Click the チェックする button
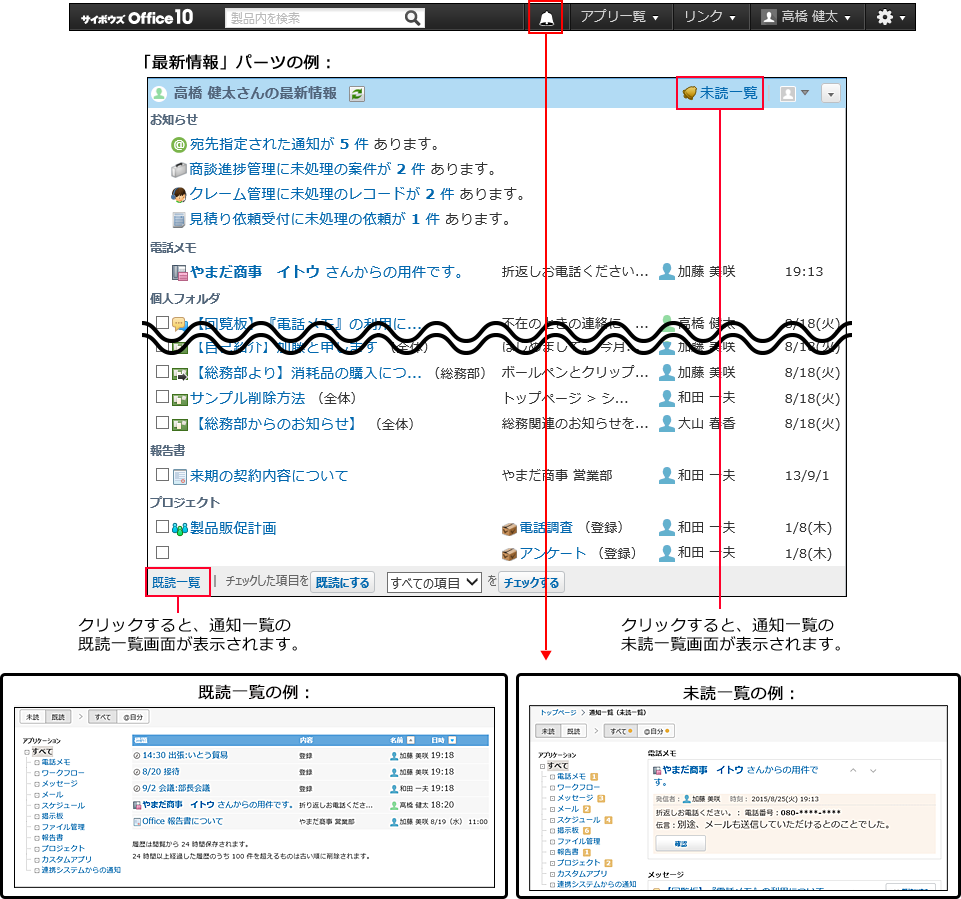 click(x=531, y=582)
